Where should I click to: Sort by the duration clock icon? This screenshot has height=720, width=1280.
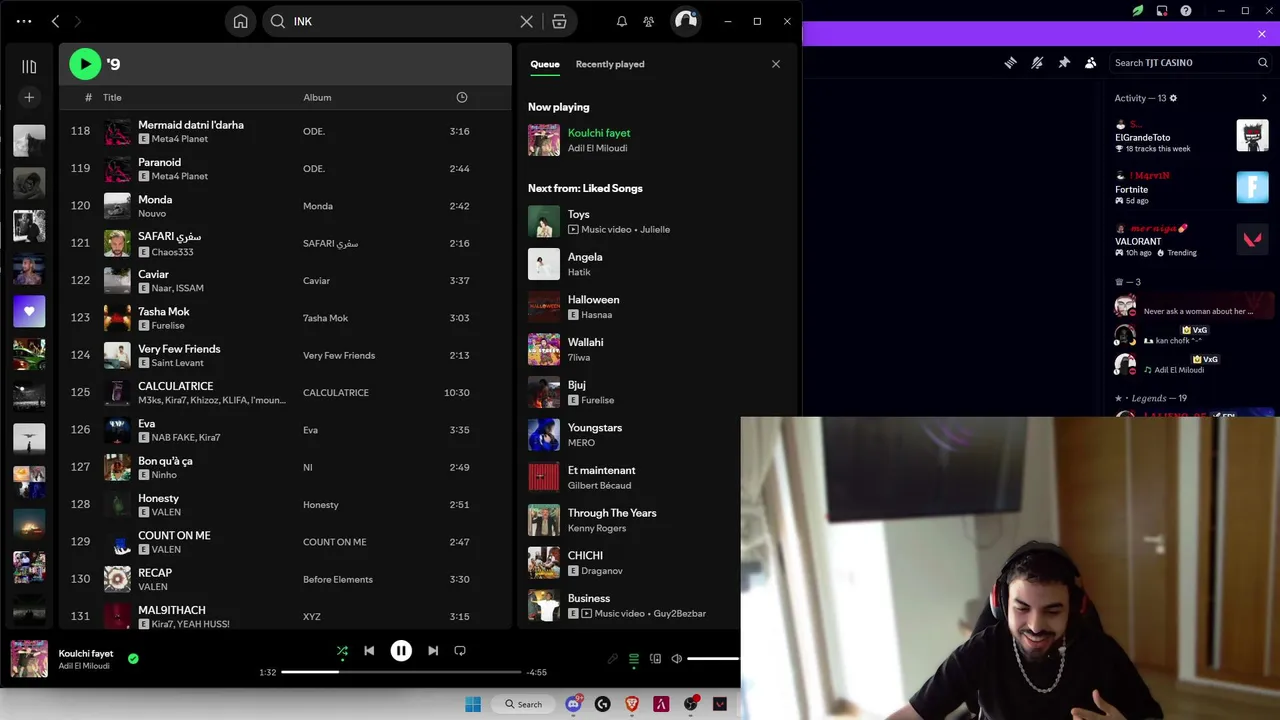coord(461,97)
